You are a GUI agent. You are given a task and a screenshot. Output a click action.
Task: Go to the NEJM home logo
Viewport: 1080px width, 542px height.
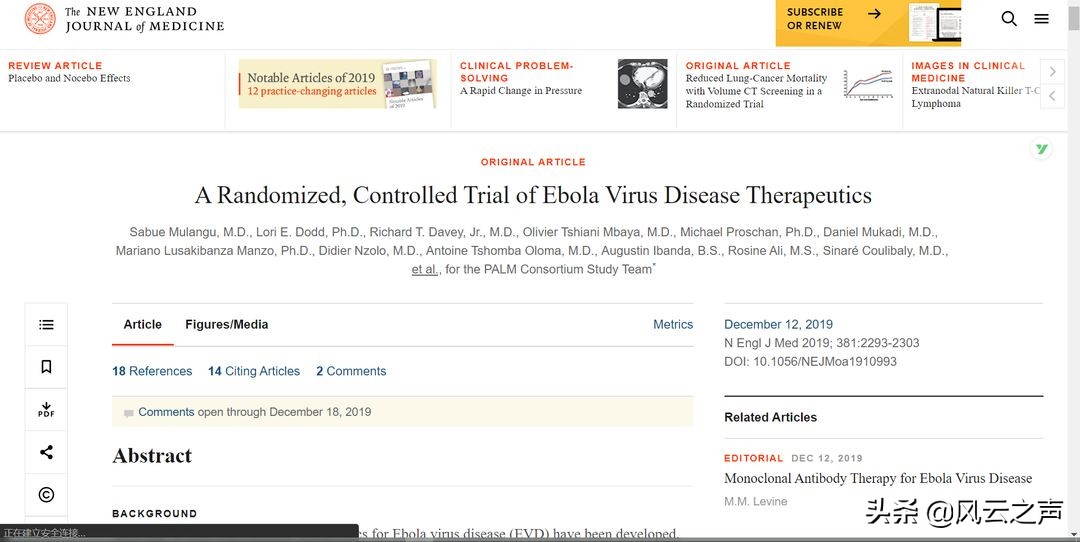(x=125, y=19)
